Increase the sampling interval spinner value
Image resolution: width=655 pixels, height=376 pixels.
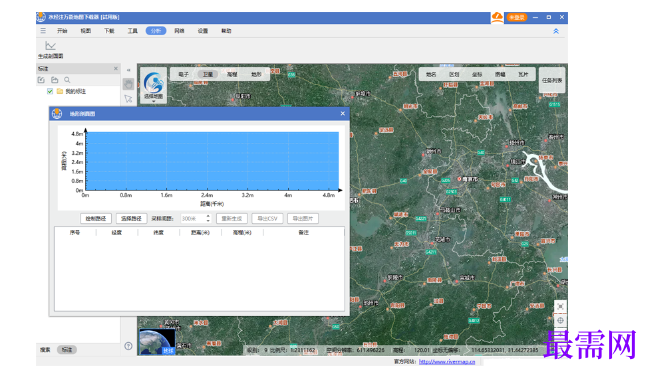[208, 216]
